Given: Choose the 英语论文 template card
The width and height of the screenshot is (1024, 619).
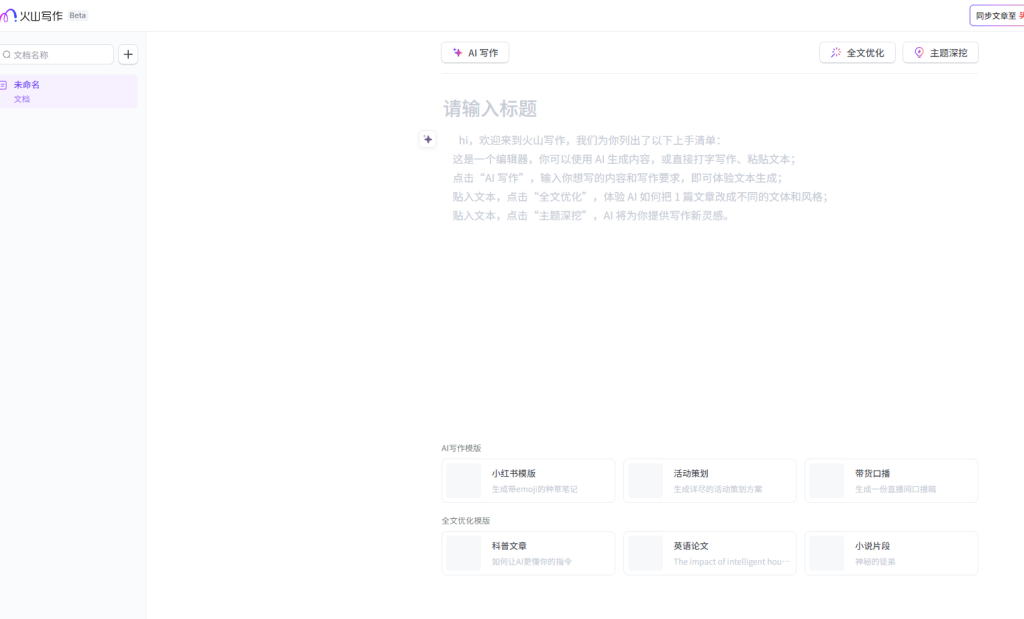Looking at the screenshot, I should [709, 553].
